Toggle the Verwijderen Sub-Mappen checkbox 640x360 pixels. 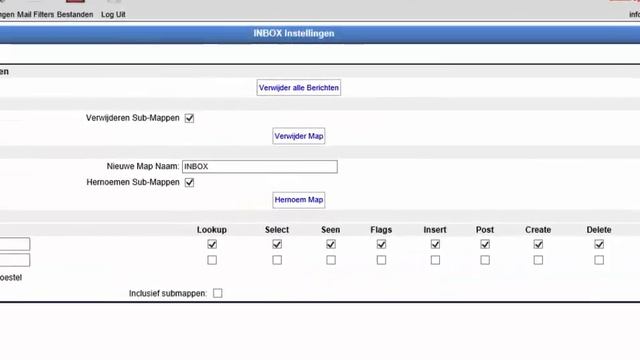coord(189,118)
